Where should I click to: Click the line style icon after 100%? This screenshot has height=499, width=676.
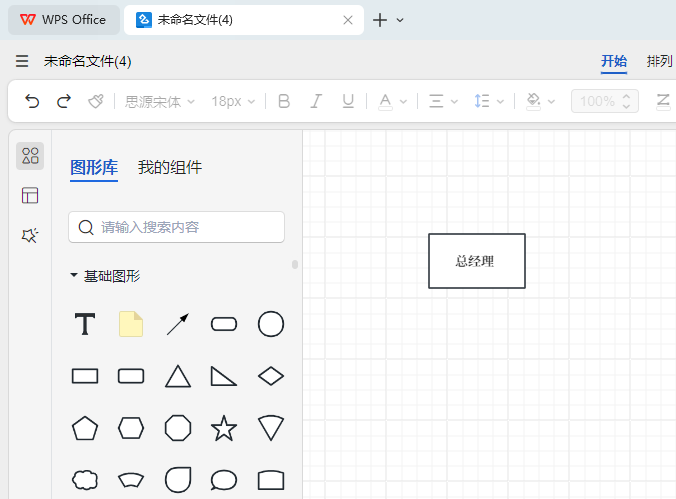(x=663, y=102)
